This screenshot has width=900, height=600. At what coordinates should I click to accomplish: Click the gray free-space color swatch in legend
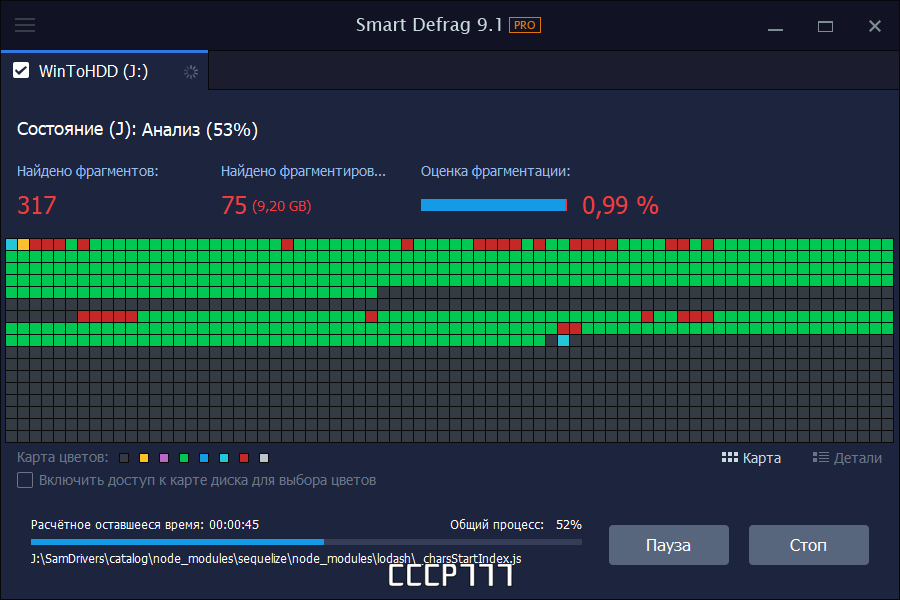point(124,457)
